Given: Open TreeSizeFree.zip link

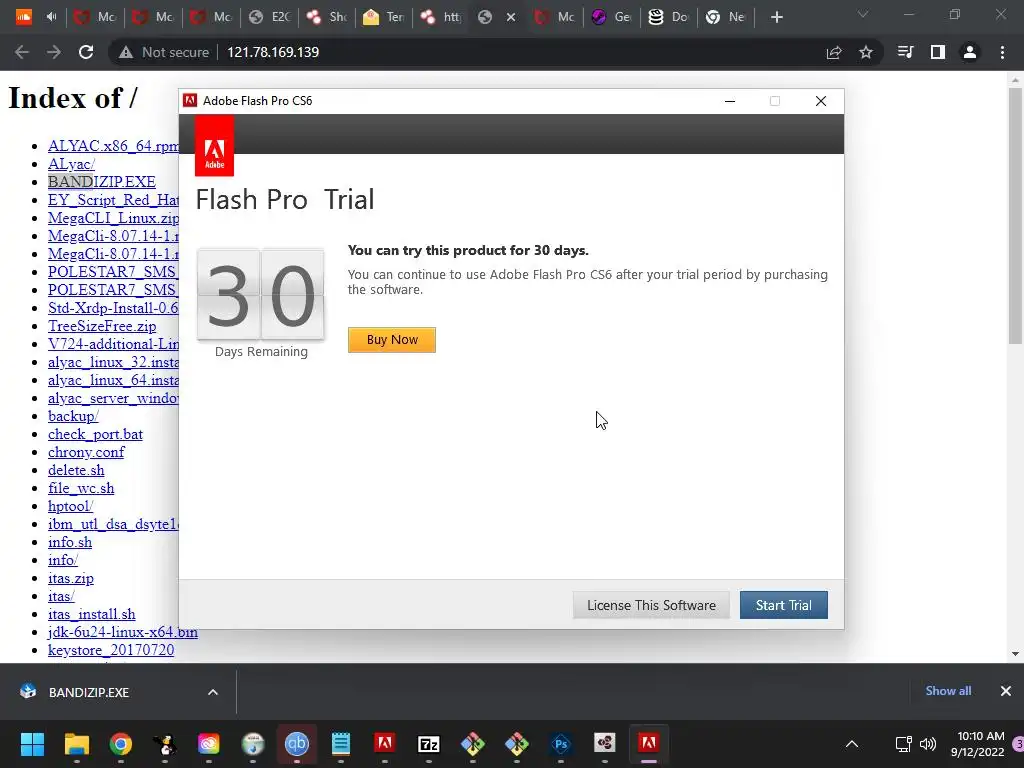Looking at the screenshot, I should click(x=102, y=326).
